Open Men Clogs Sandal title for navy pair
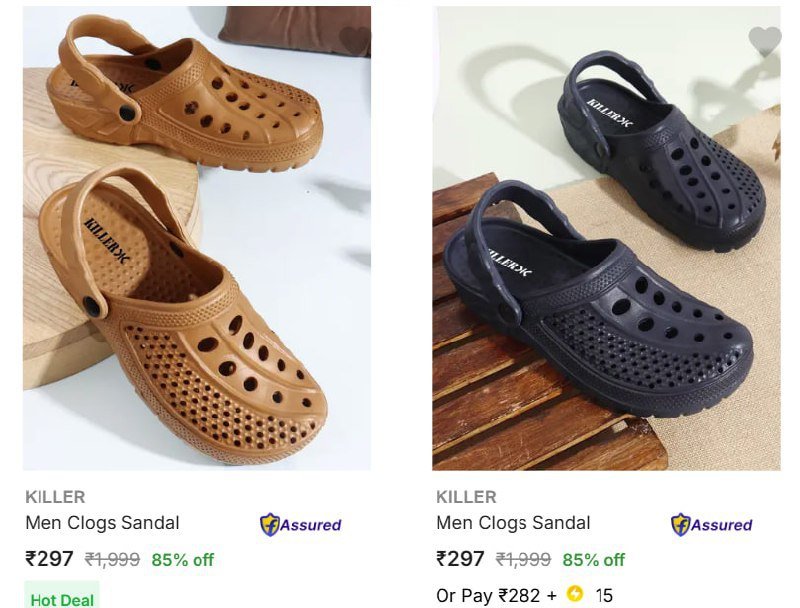Image resolution: width=800 pixels, height=608 pixels. pos(513,523)
